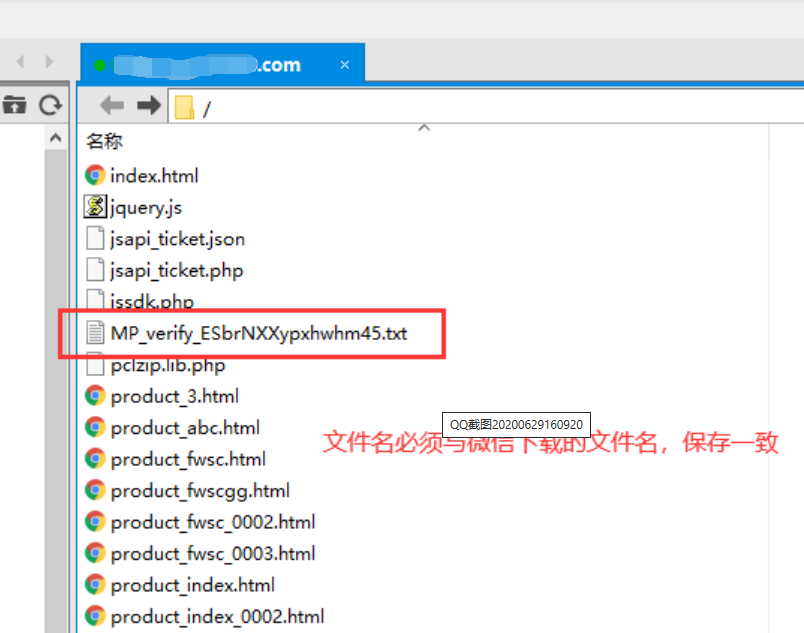804x633 pixels.
Task: Select file product_index_0002.html
Action: coord(217,617)
